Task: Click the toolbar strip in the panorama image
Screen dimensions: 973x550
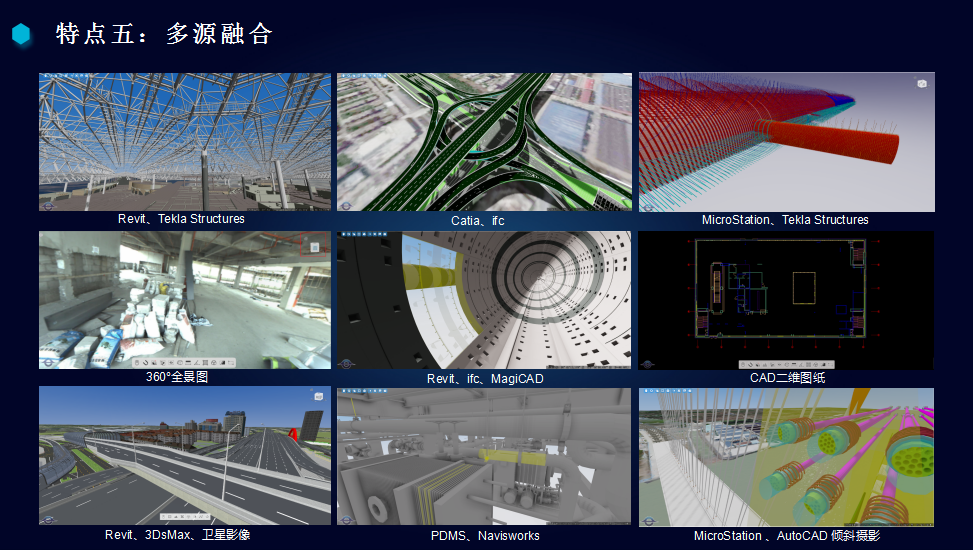Action: point(186,362)
